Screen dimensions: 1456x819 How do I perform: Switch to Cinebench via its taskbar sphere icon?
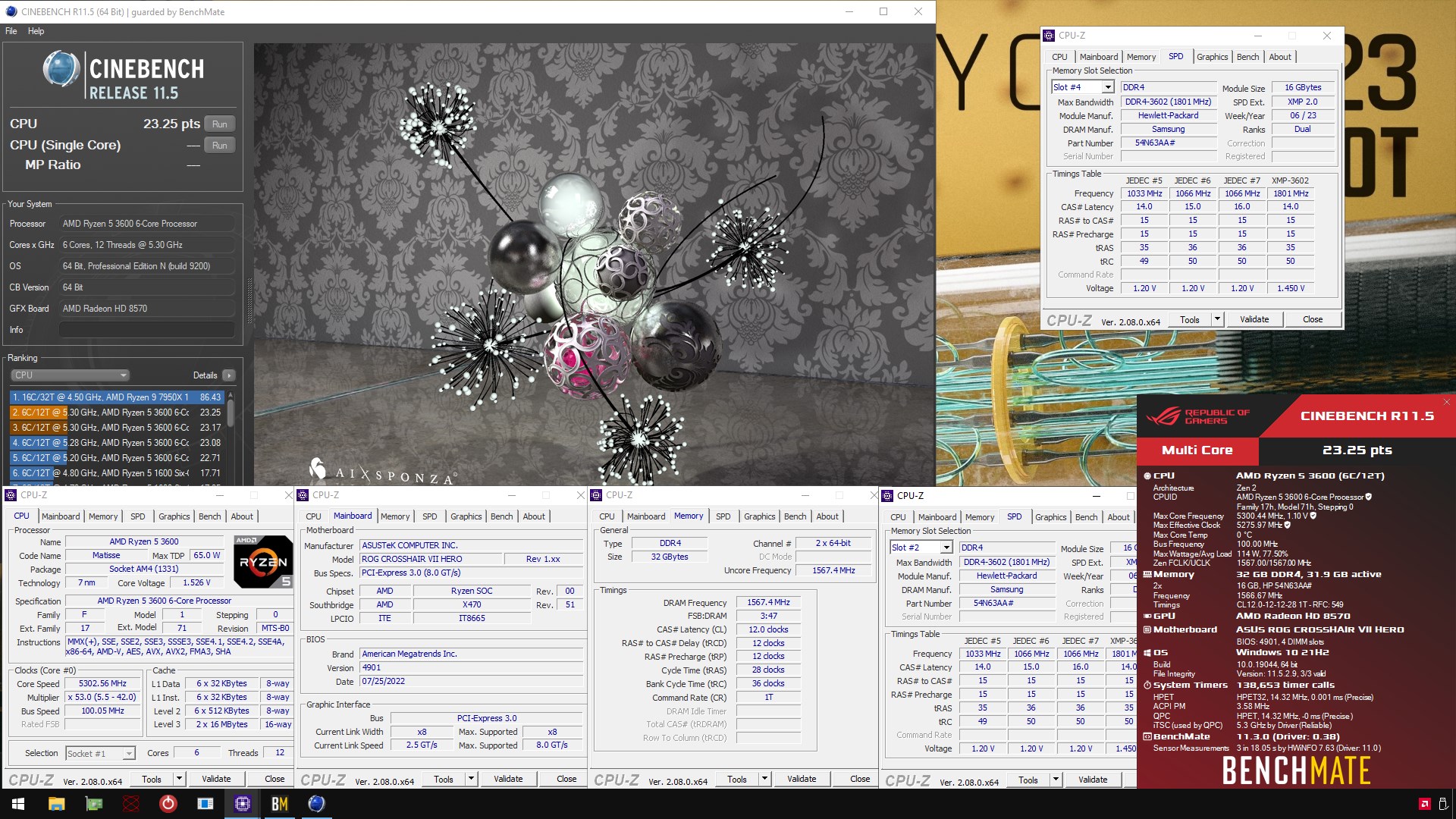[x=317, y=804]
